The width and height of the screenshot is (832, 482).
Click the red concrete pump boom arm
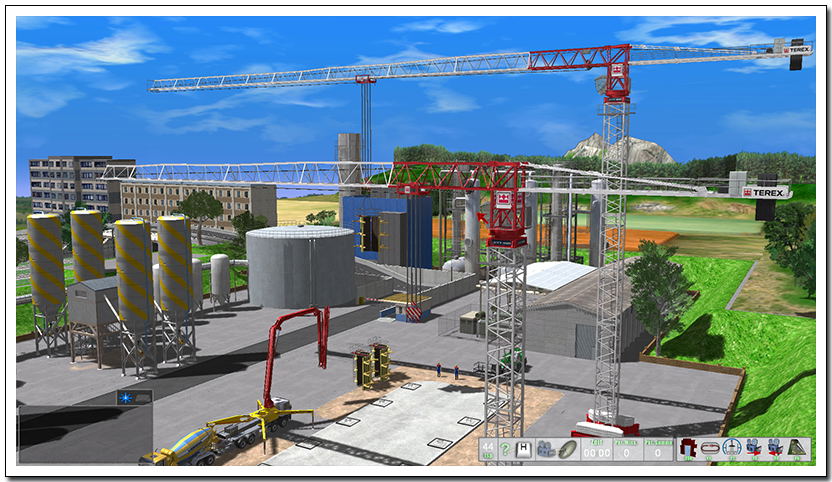[x=290, y=330]
